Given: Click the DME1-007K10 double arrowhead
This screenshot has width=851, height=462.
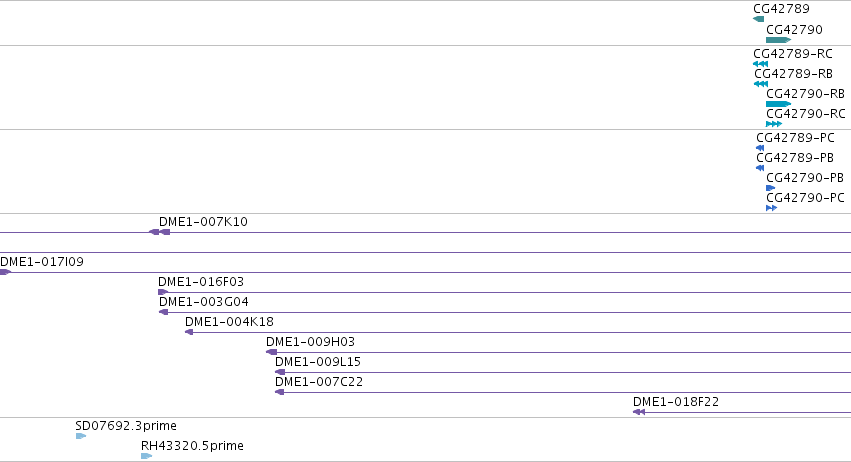Looking at the screenshot, I should tap(160, 232).
